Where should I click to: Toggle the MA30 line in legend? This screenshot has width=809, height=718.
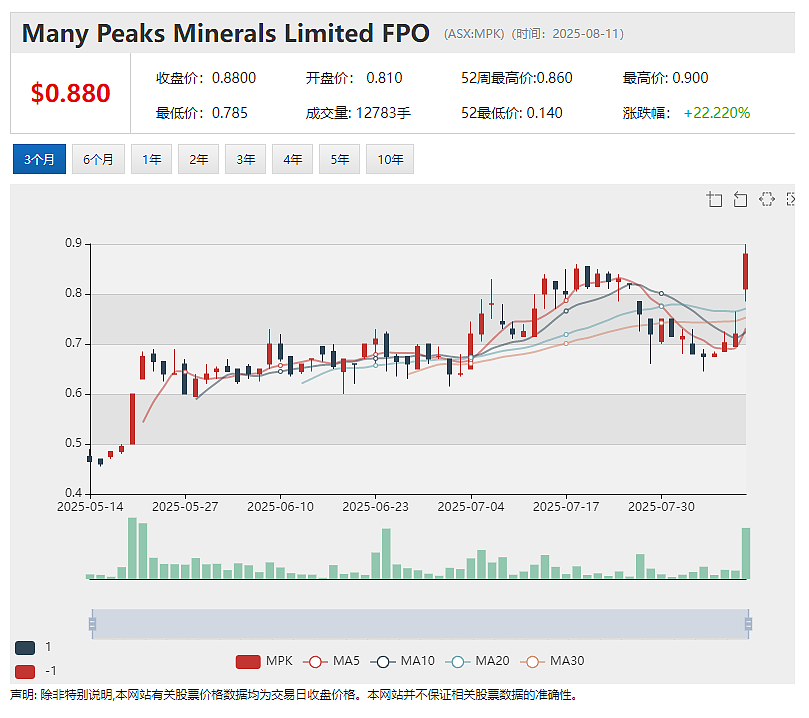click(552, 661)
